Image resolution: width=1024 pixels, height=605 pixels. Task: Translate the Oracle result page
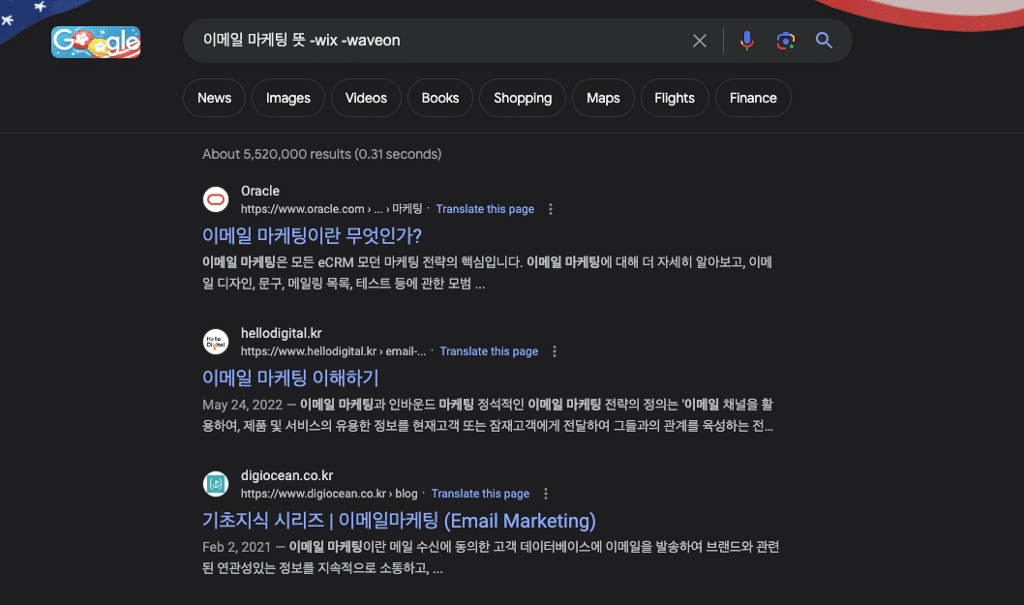485,209
